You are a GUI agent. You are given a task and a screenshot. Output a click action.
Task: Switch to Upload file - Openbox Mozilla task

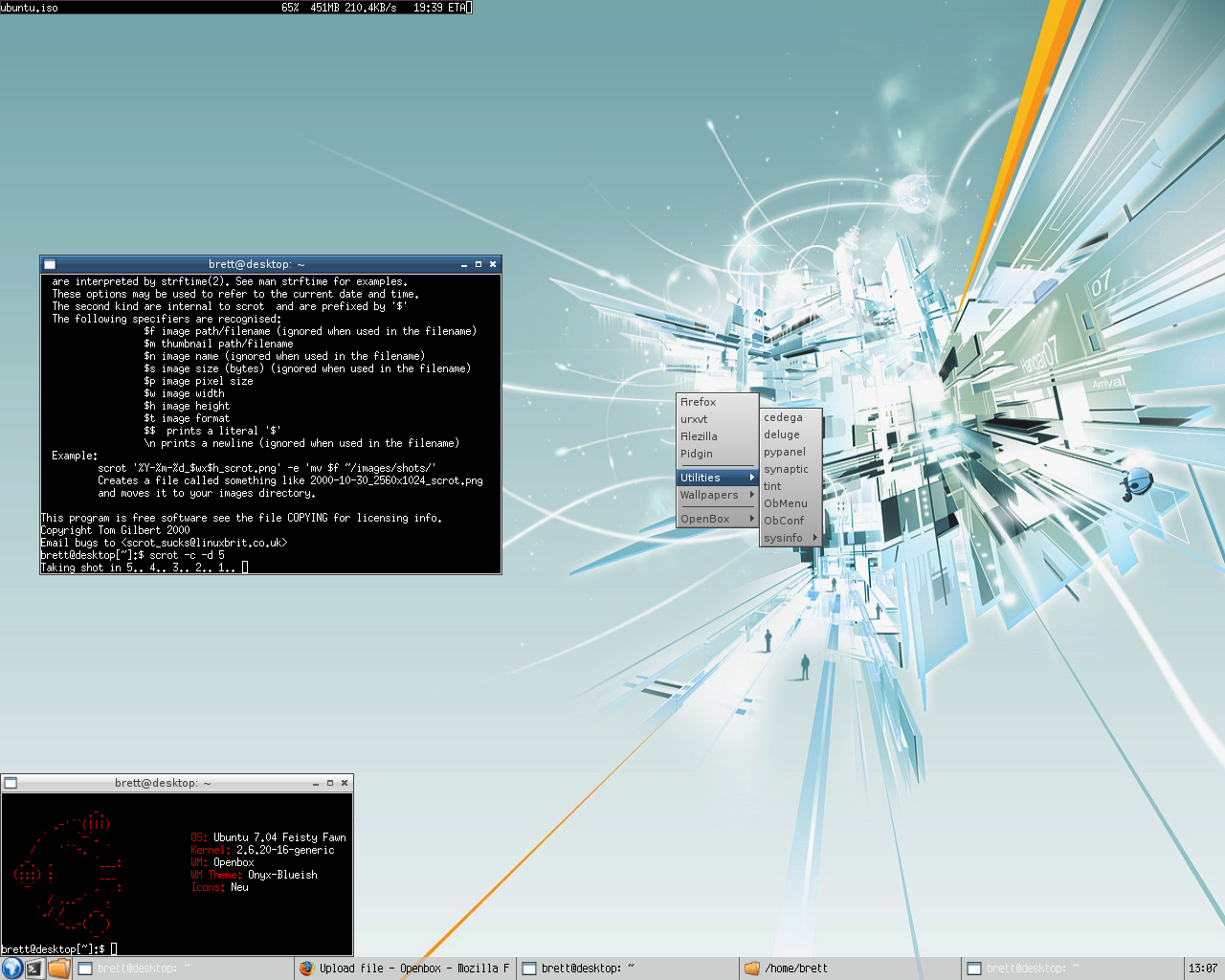405,969
